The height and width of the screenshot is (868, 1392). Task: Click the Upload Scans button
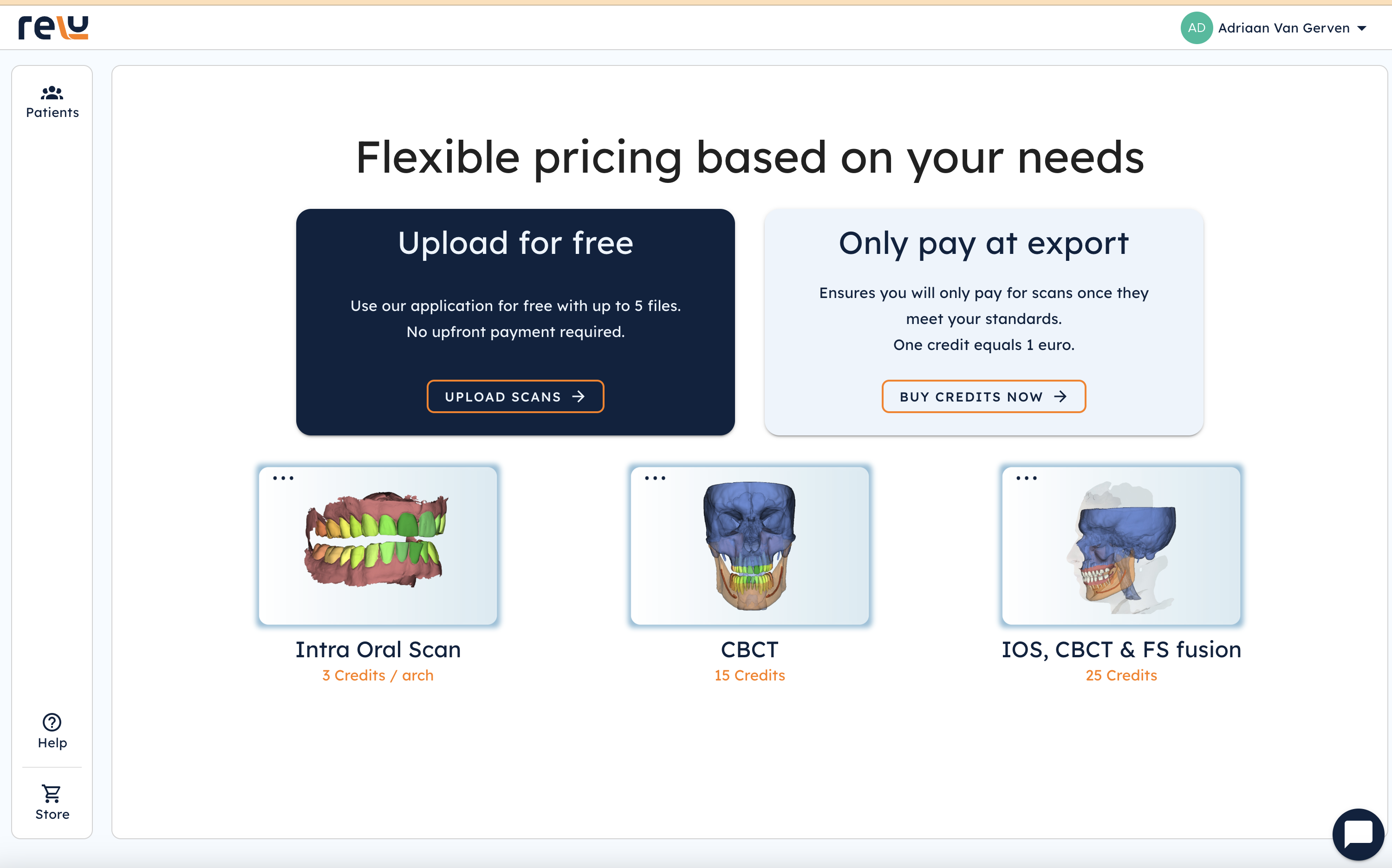[515, 397]
